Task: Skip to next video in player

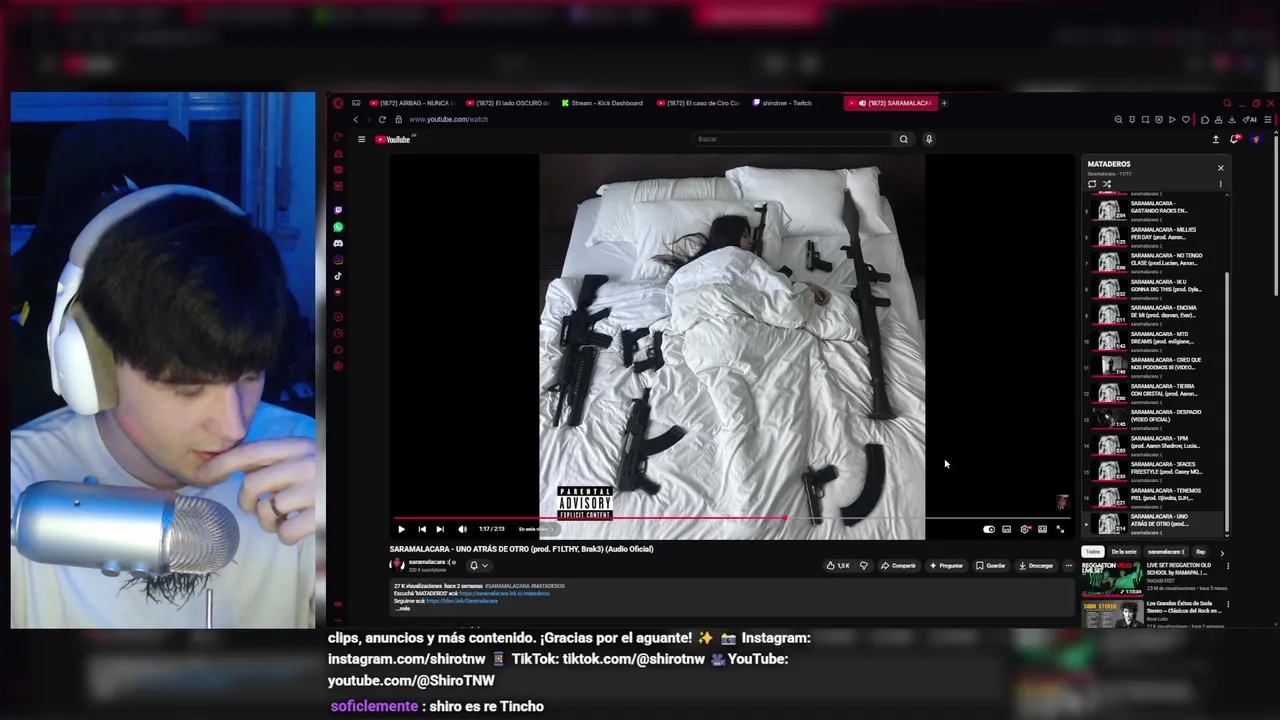Action: click(x=440, y=529)
